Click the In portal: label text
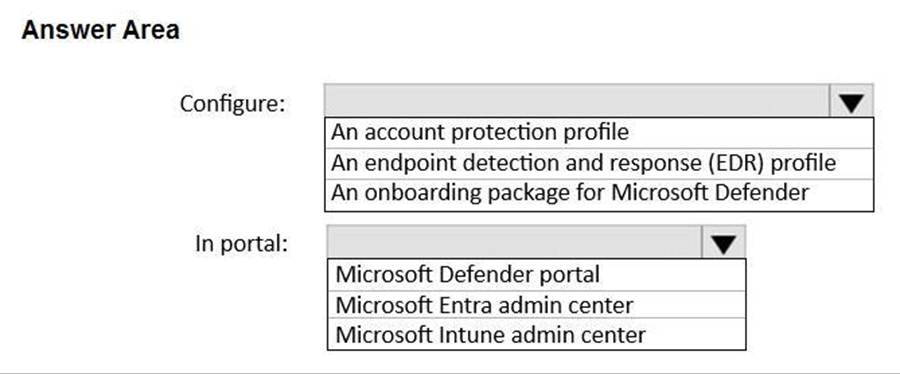 [x=241, y=244]
